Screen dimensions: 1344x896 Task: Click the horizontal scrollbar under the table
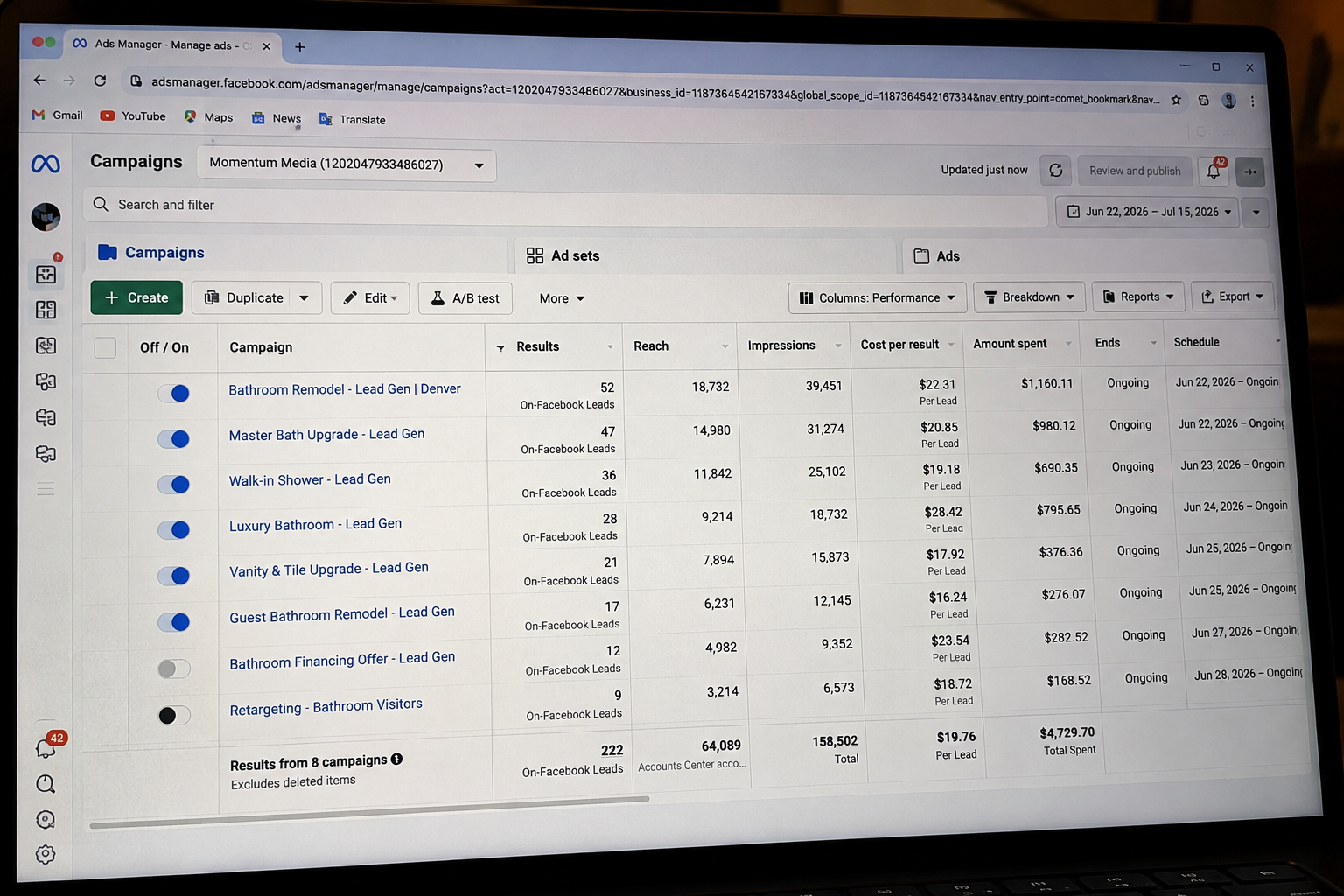(369, 811)
